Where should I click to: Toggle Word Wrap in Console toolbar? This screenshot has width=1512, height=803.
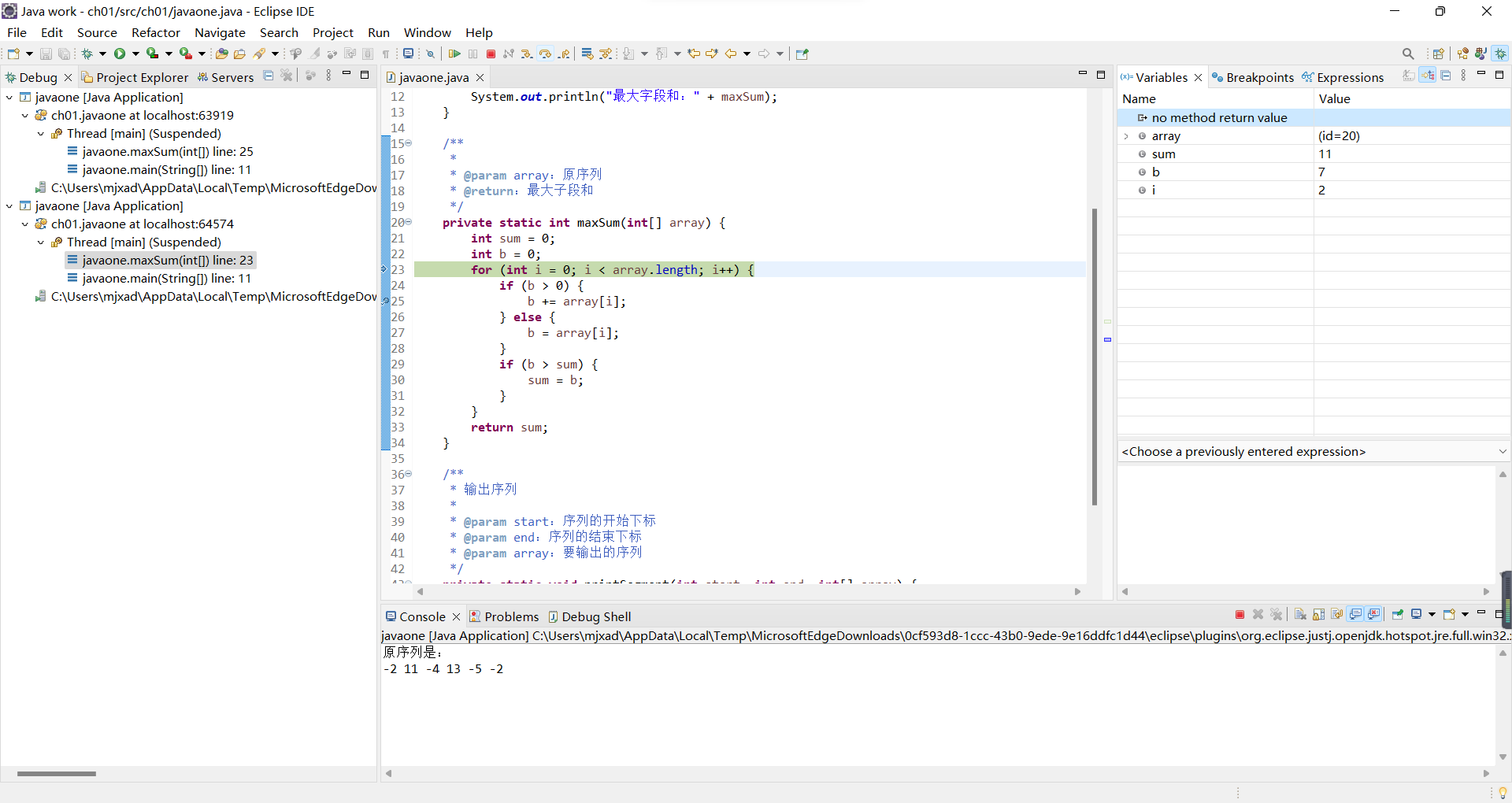click(1337, 615)
